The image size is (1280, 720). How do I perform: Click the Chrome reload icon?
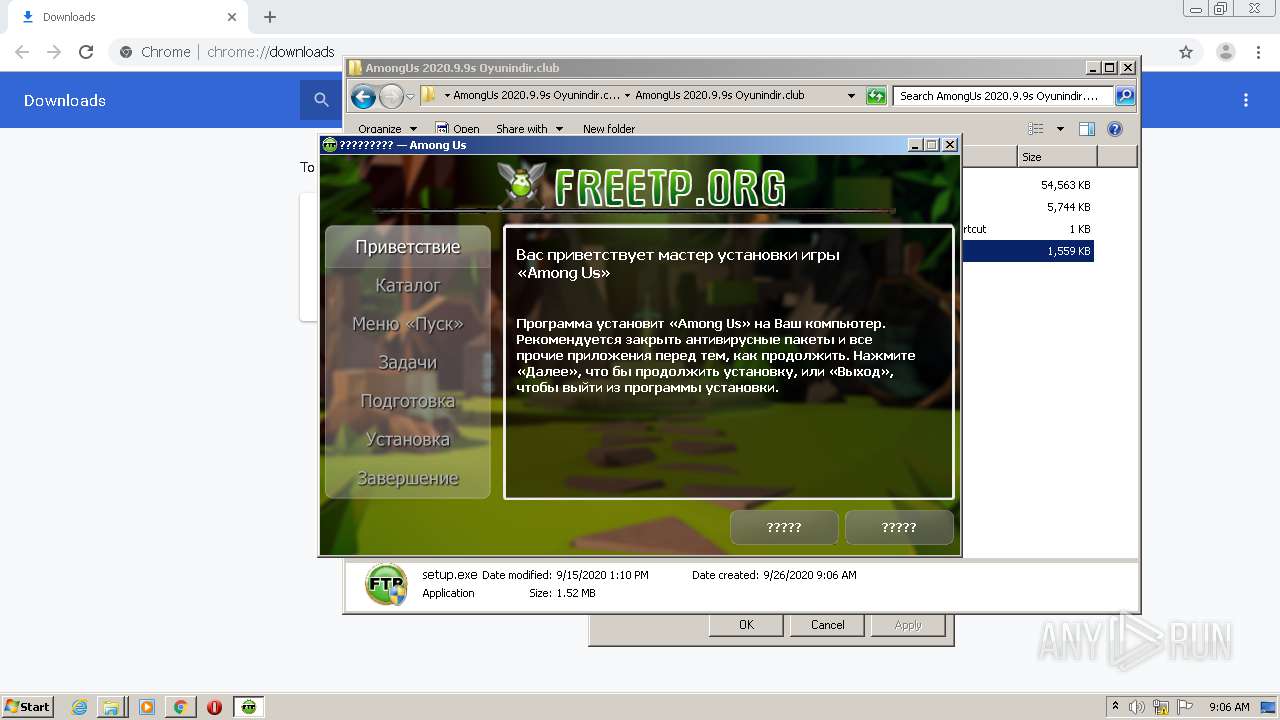[x=86, y=52]
